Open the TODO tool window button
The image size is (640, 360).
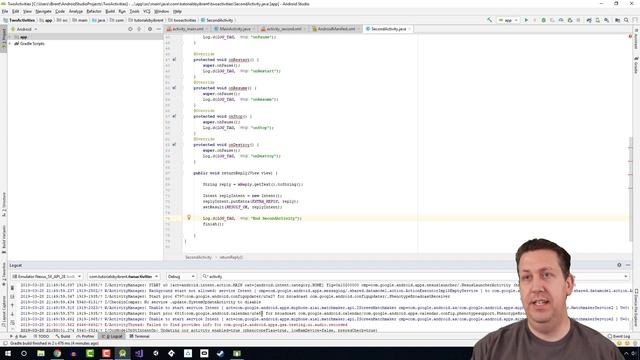click(41, 336)
